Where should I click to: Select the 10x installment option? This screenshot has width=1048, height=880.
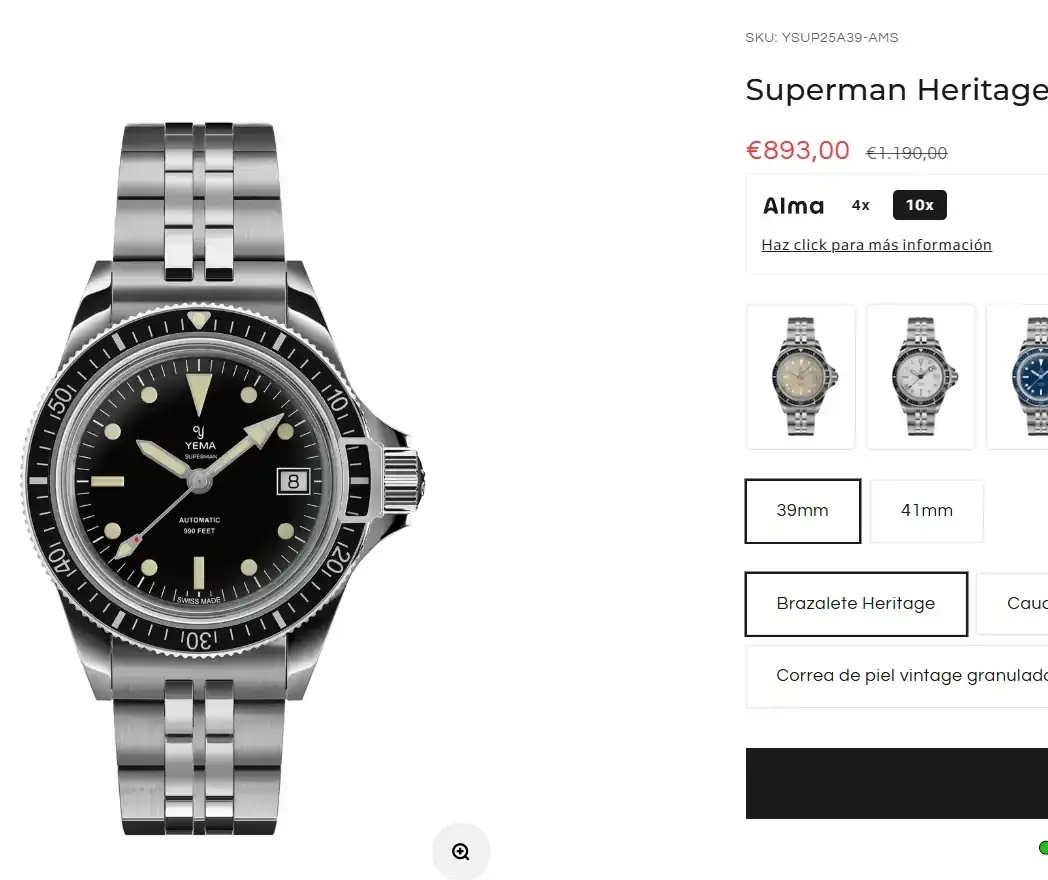point(919,205)
